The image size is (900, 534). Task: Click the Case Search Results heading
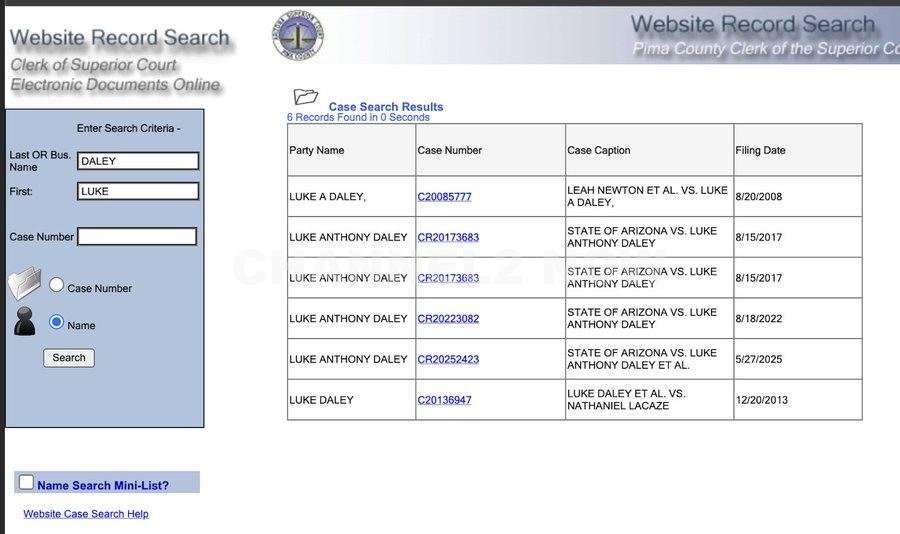click(386, 107)
